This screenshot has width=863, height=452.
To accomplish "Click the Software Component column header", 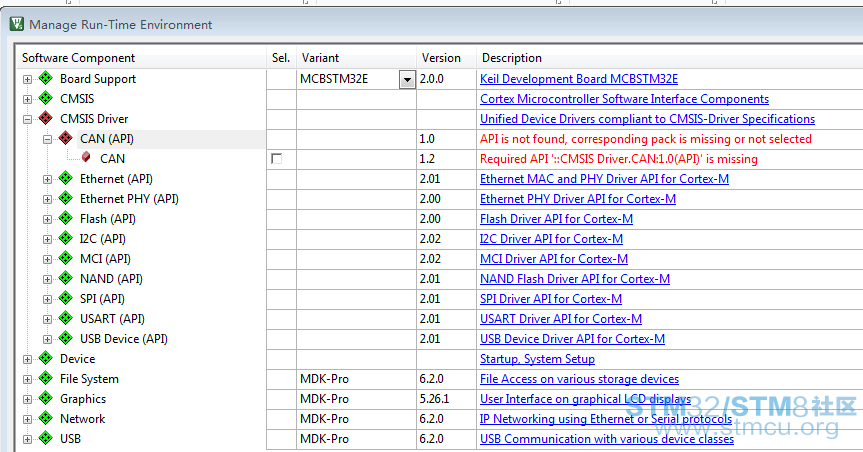I will pos(141,58).
